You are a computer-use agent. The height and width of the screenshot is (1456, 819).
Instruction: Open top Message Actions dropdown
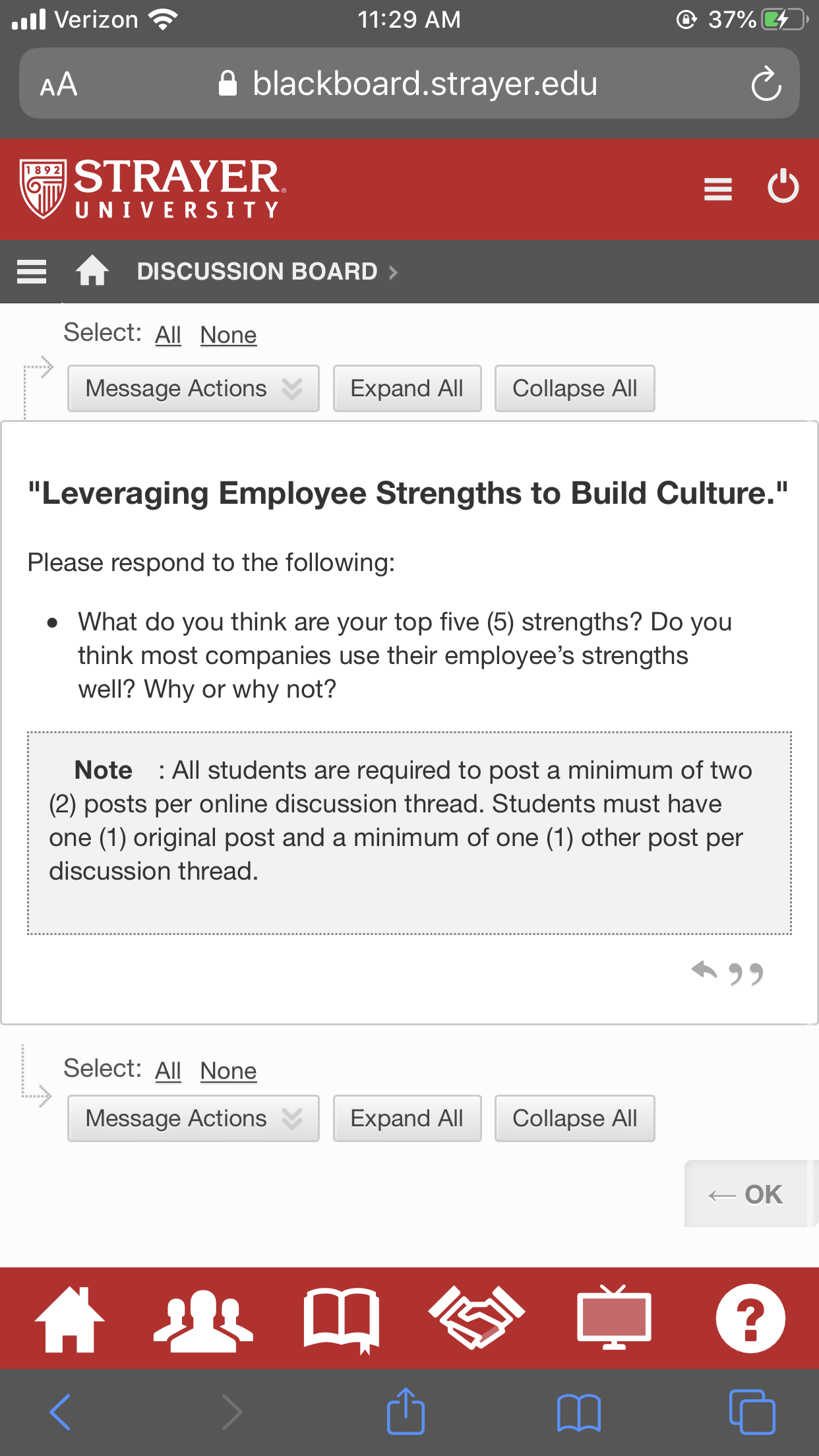tap(193, 388)
